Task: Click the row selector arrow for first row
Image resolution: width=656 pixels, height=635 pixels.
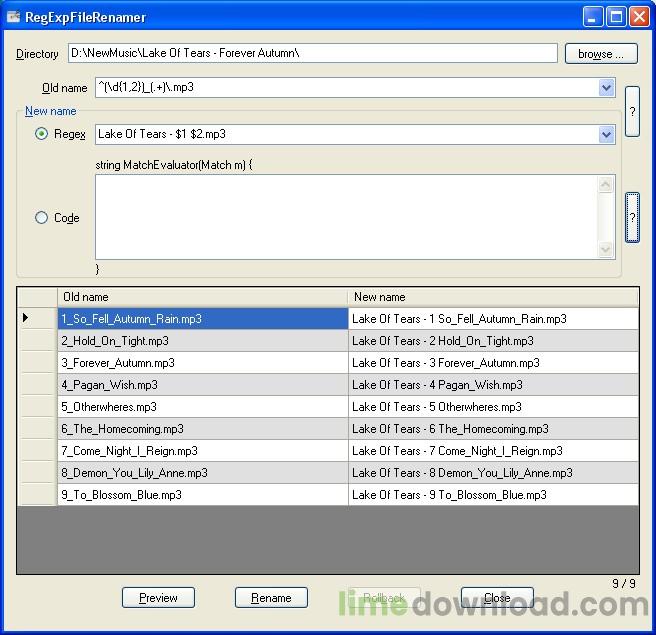Action: (26, 318)
